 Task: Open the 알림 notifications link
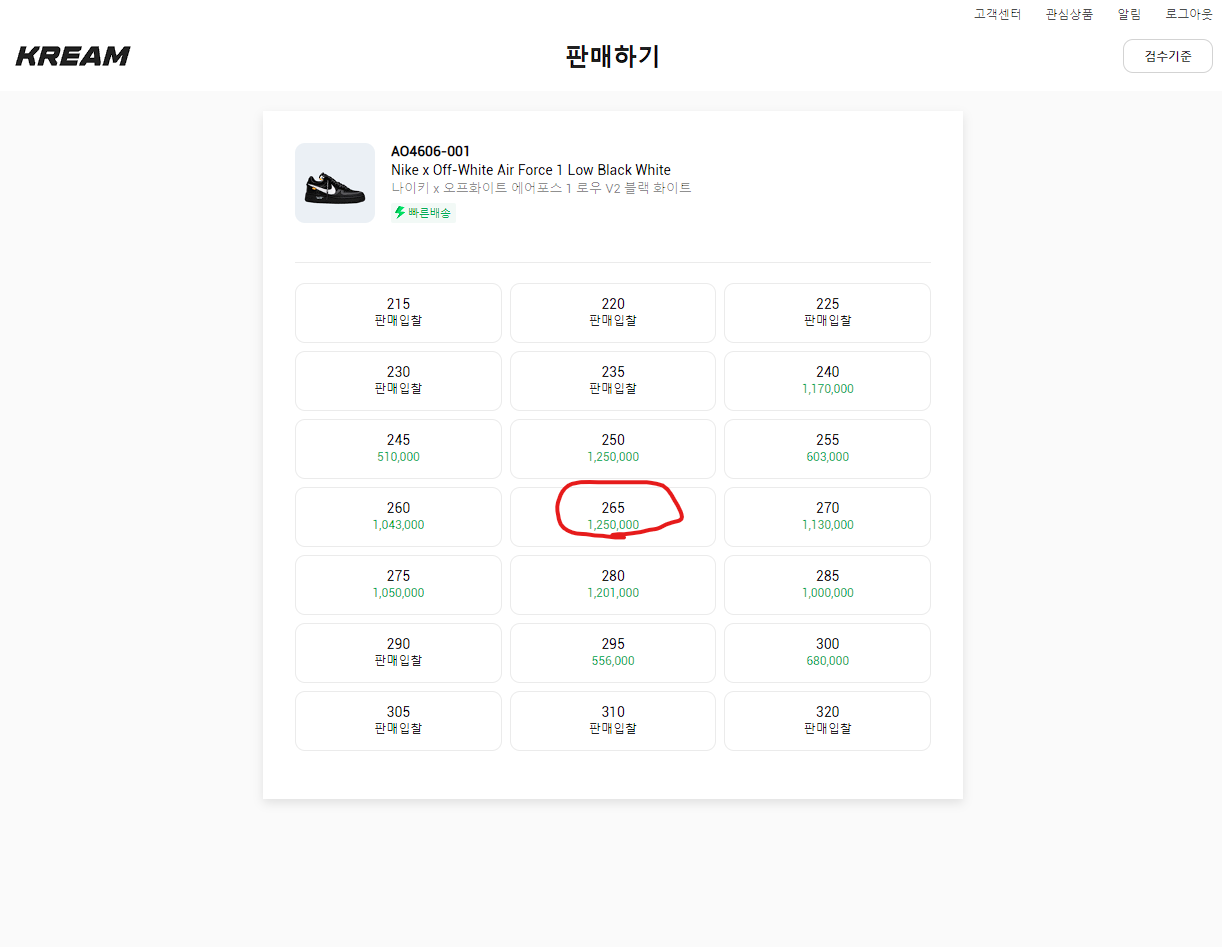pos(1129,14)
